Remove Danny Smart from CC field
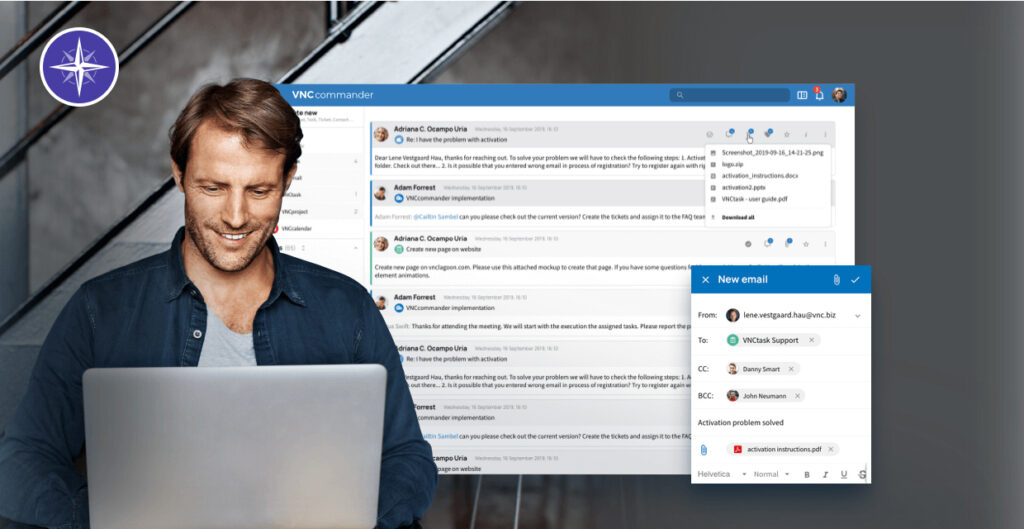Image resolution: width=1024 pixels, height=529 pixels. coord(791,369)
